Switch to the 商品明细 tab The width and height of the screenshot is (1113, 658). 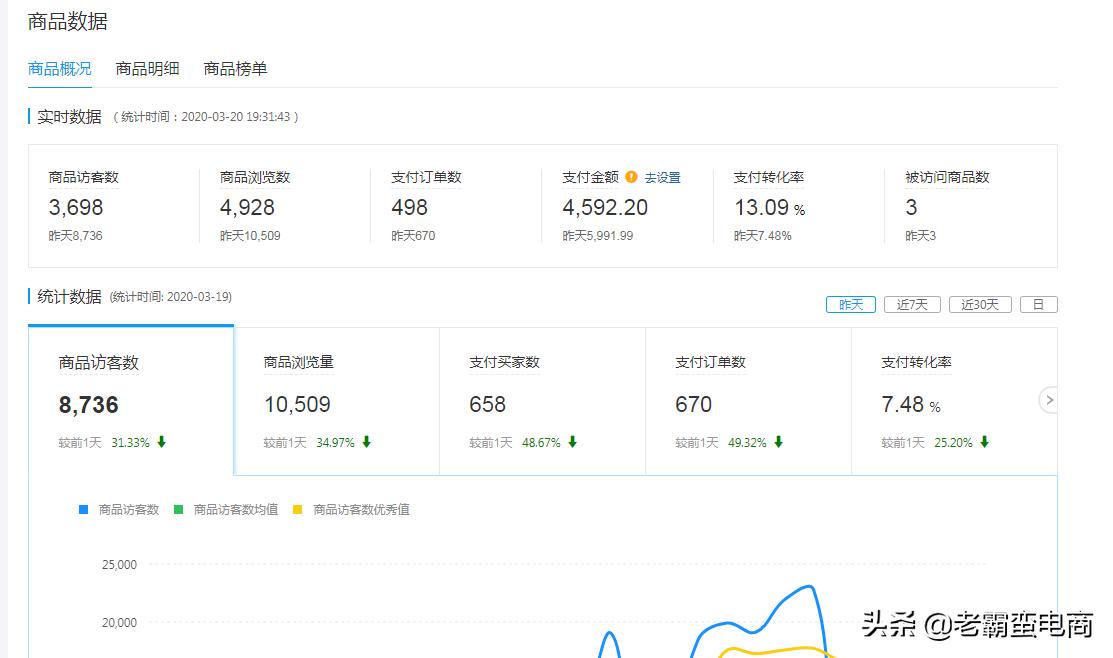pos(146,69)
